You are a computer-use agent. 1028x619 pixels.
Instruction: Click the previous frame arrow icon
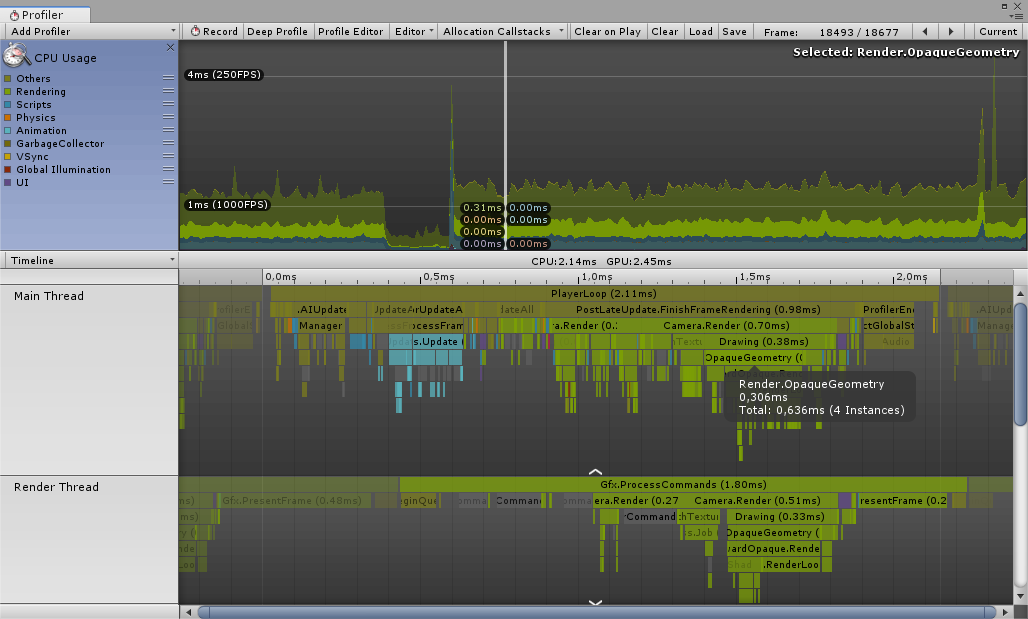click(x=925, y=31)
